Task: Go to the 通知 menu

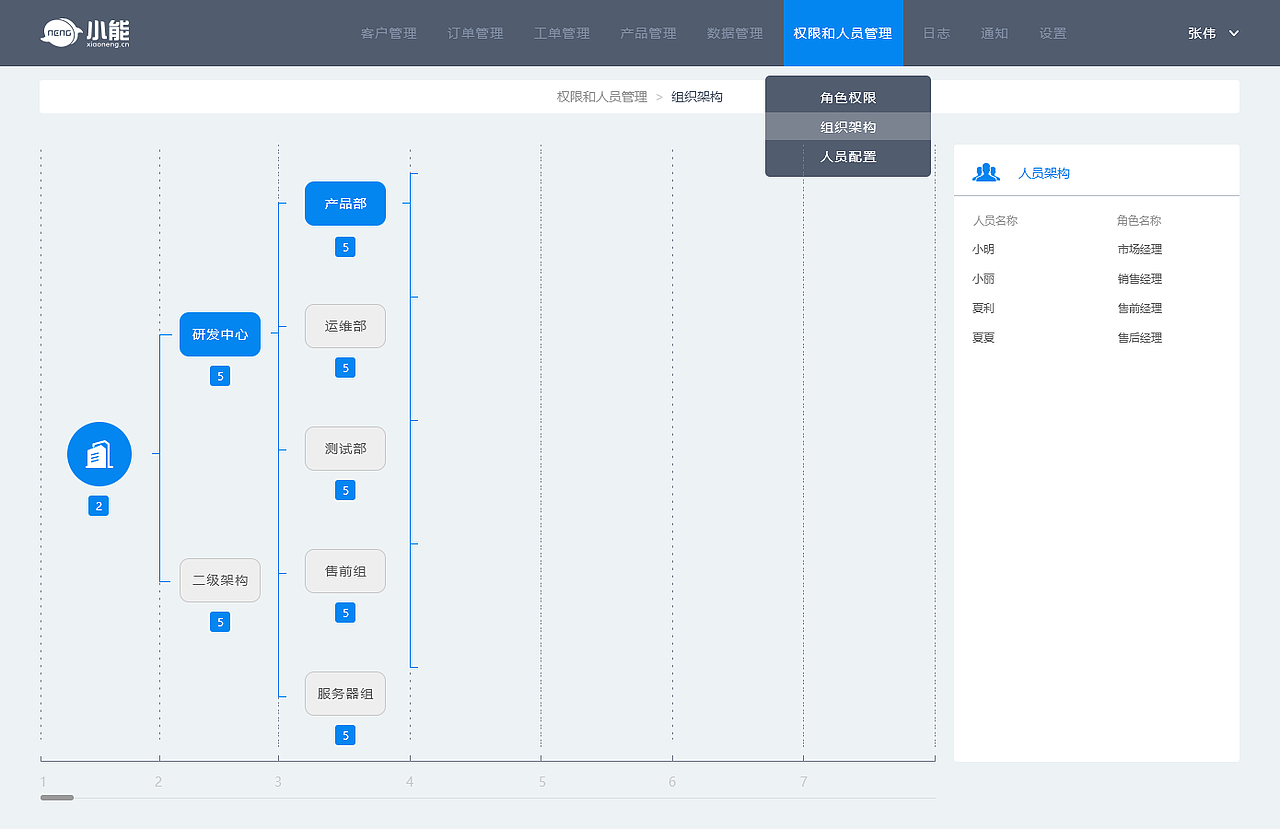Action: point(995,33)
